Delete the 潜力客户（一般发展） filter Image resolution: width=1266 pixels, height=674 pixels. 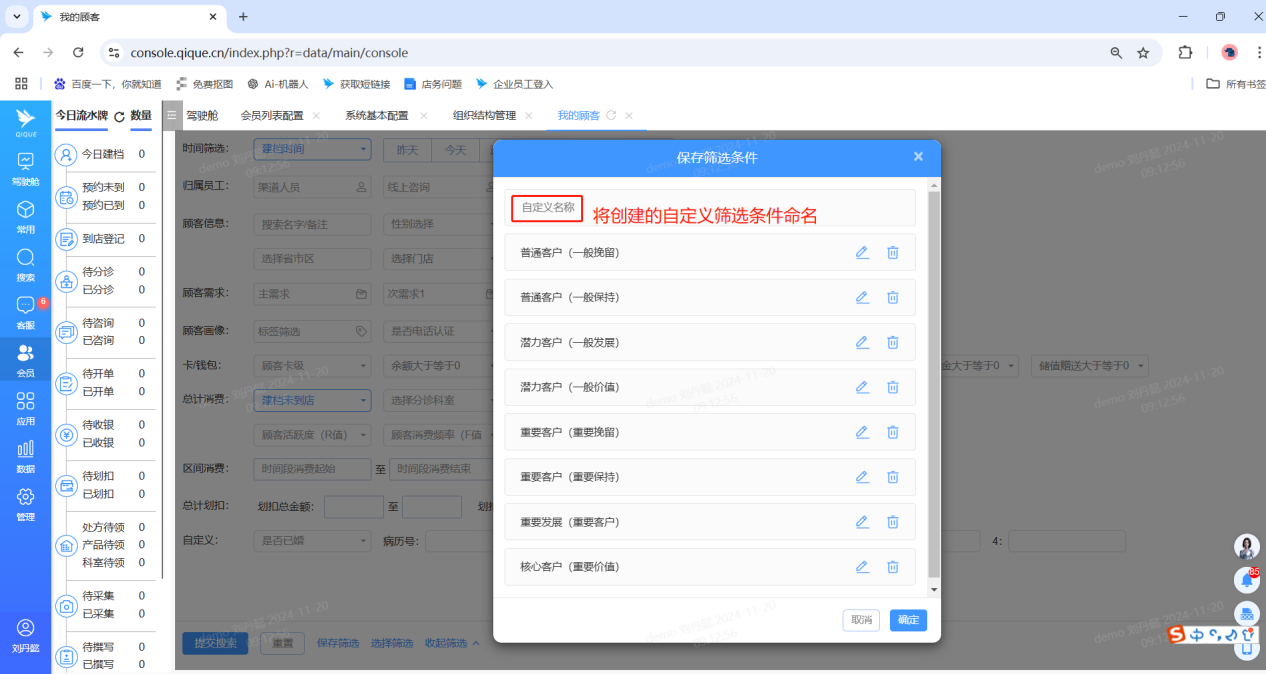(893, 342)
